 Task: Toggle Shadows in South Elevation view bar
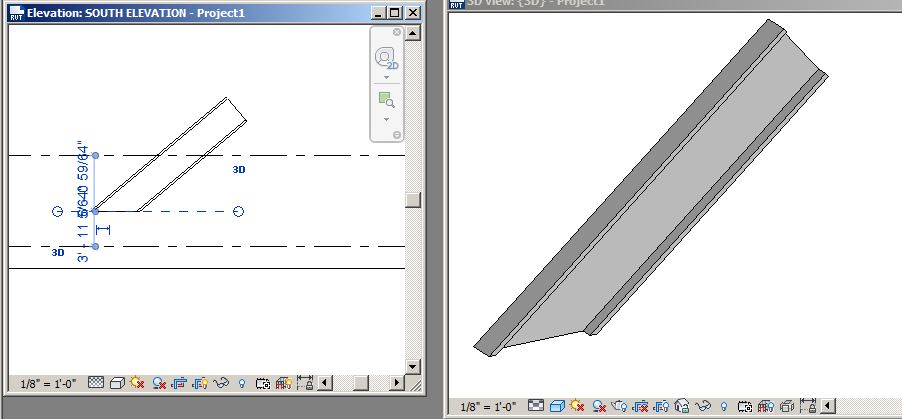point(159,383)
